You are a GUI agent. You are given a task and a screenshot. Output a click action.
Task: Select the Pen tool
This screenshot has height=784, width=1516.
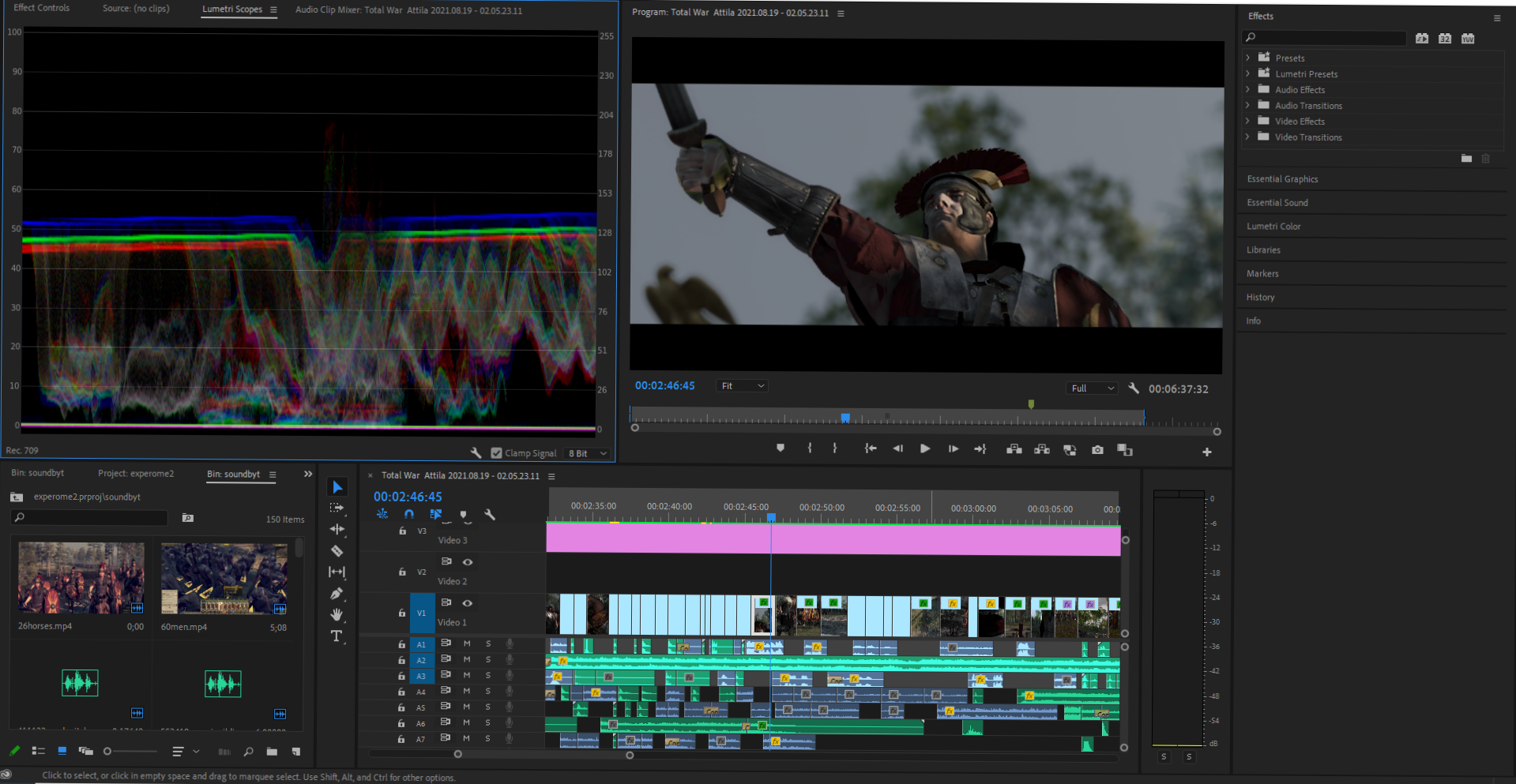pyautogui.click(x=337, y=594)
